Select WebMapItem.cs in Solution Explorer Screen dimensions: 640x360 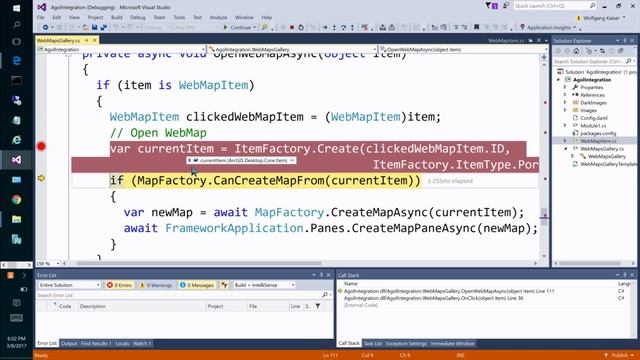598,141
